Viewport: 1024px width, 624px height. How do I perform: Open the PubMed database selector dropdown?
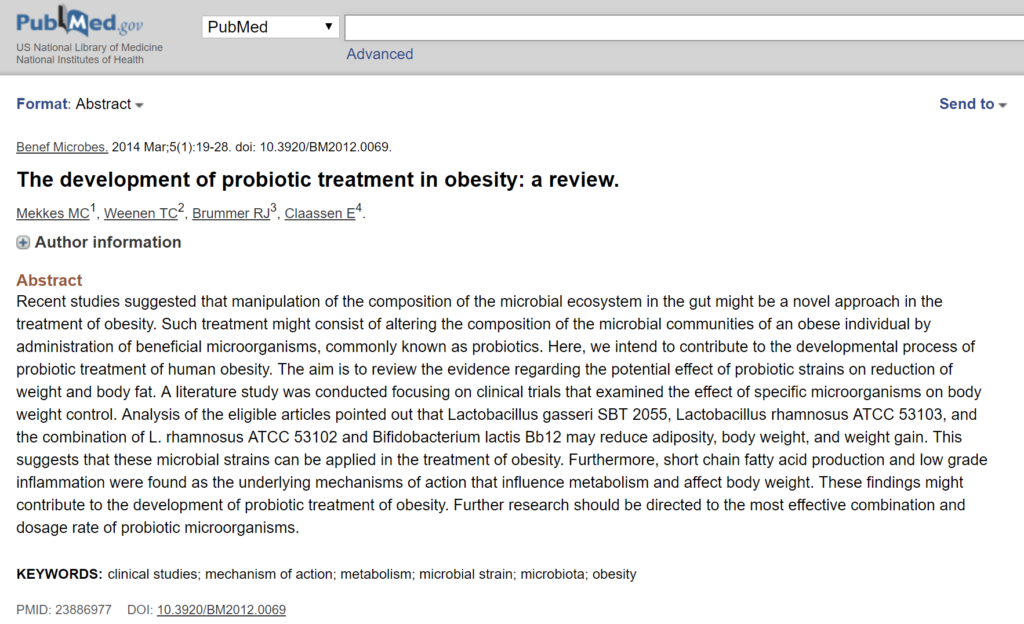pos(270,27)
